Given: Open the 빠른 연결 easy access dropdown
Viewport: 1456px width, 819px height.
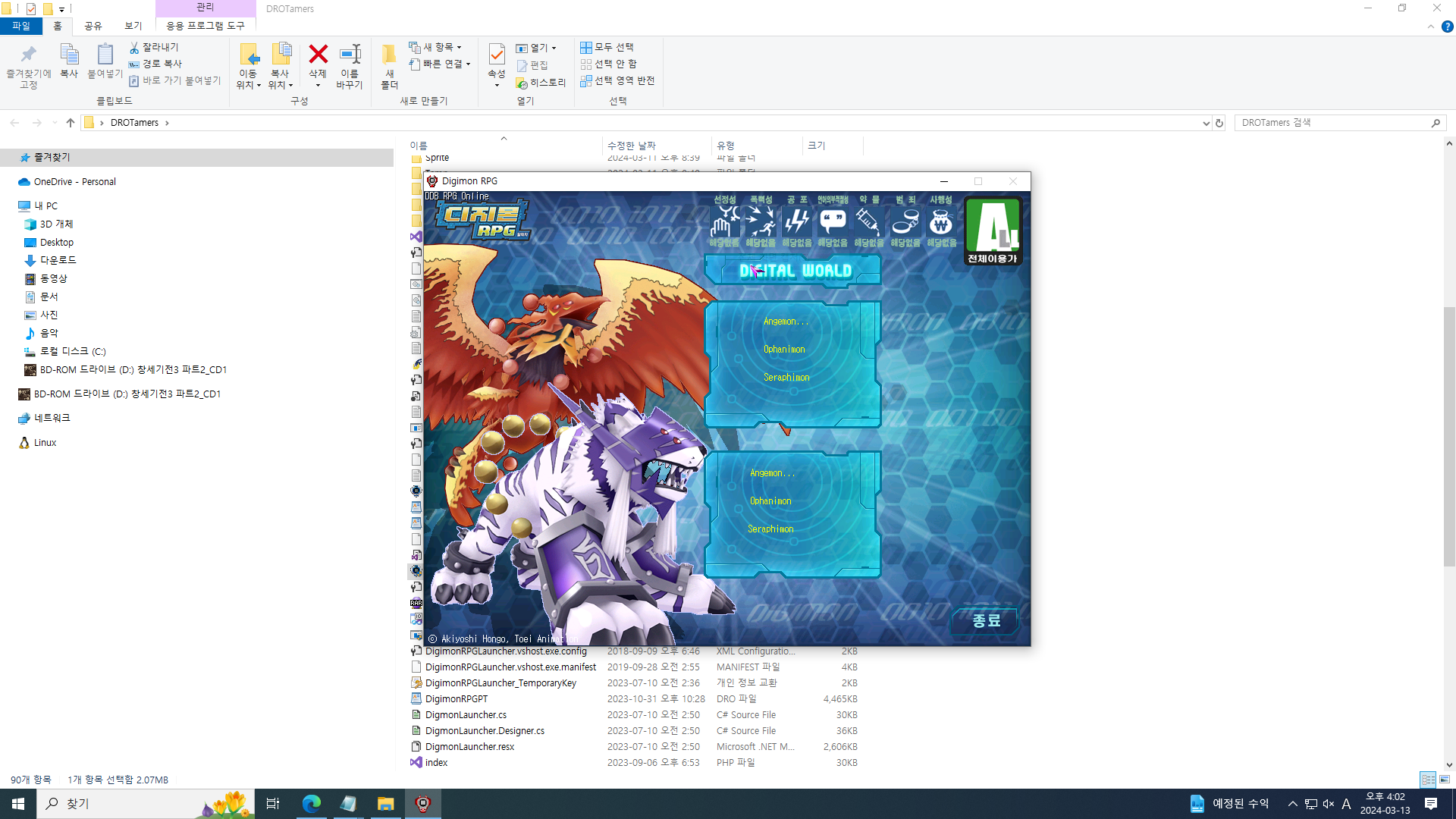Looking at the screenshot, I should tap(441, 64).
